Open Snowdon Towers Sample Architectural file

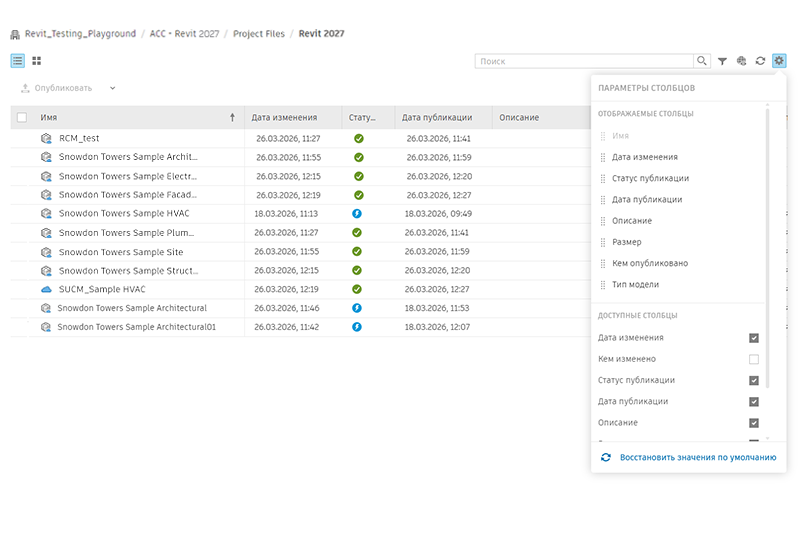pos(132,308)
